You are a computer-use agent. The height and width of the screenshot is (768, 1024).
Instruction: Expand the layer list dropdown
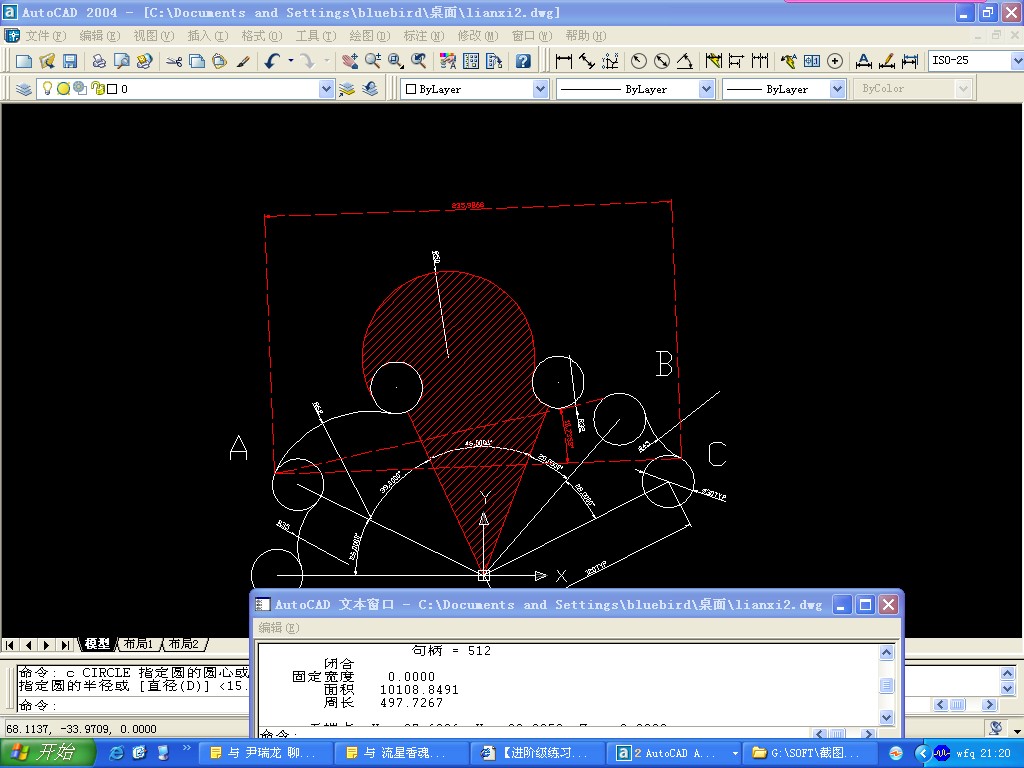[326, 89]
